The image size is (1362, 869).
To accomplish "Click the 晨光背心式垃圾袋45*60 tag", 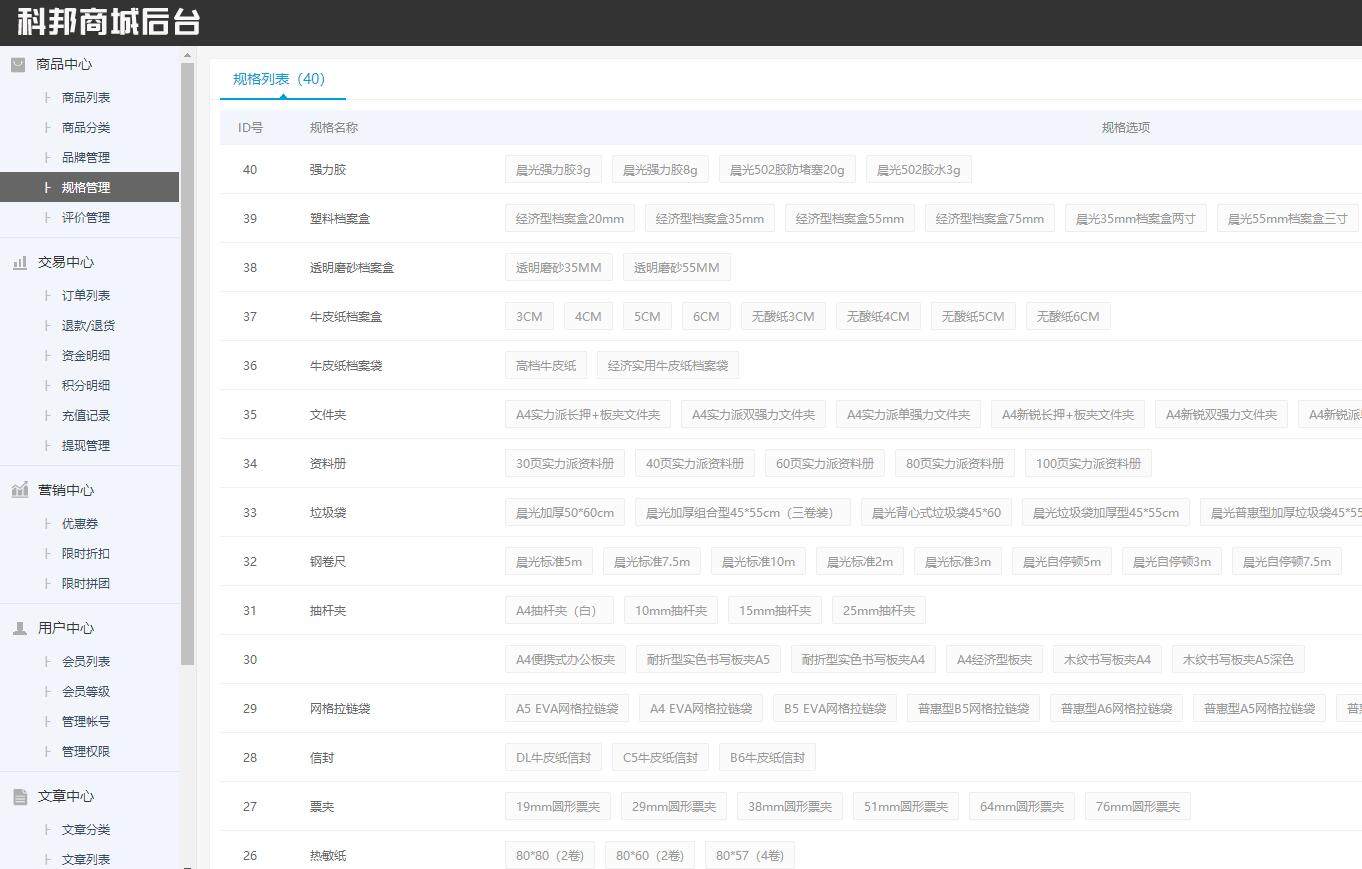I will [936, 513].
